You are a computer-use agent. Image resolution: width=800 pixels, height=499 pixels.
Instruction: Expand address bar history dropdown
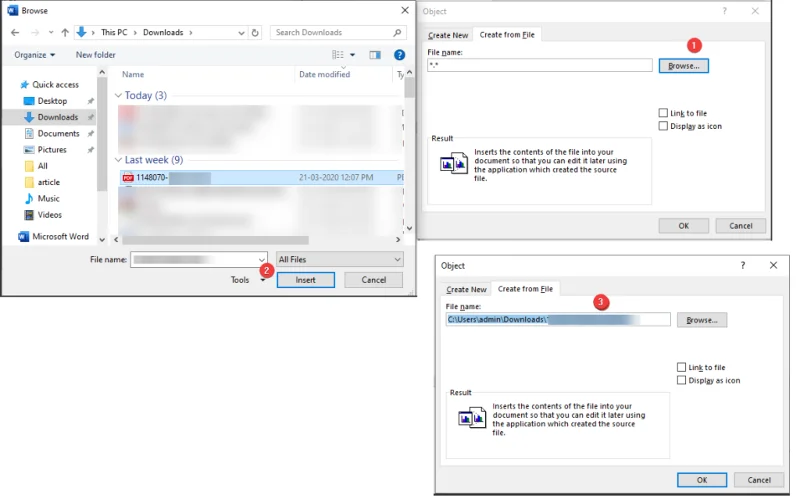point(241,33)
